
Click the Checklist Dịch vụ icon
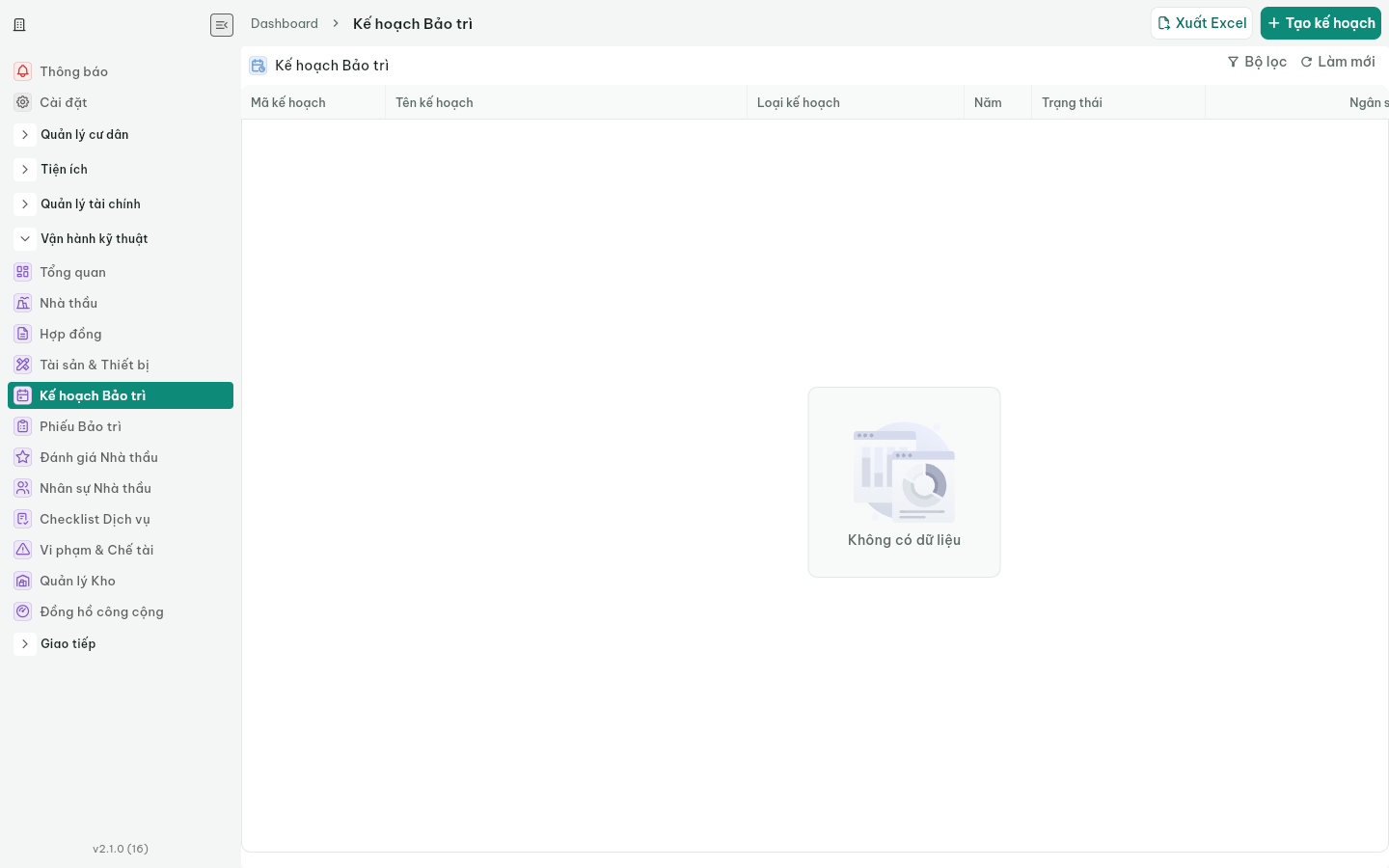coord(23,519)
